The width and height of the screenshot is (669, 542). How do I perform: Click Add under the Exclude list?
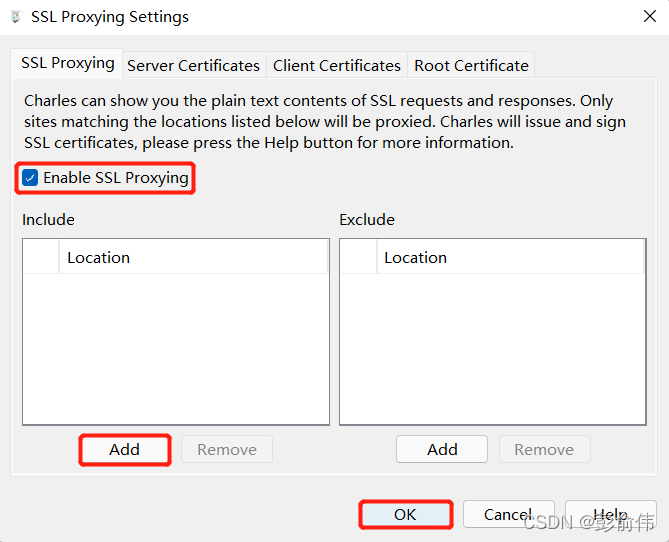(x=442, y=449)
